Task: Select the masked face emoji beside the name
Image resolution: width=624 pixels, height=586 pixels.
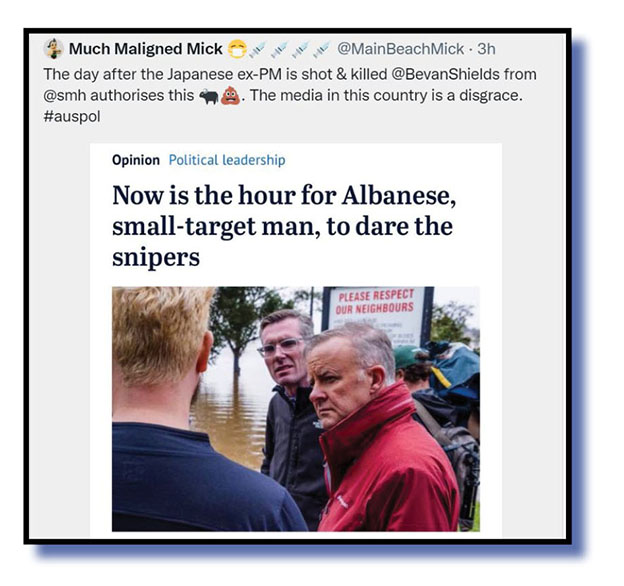Action: [237, 49]
